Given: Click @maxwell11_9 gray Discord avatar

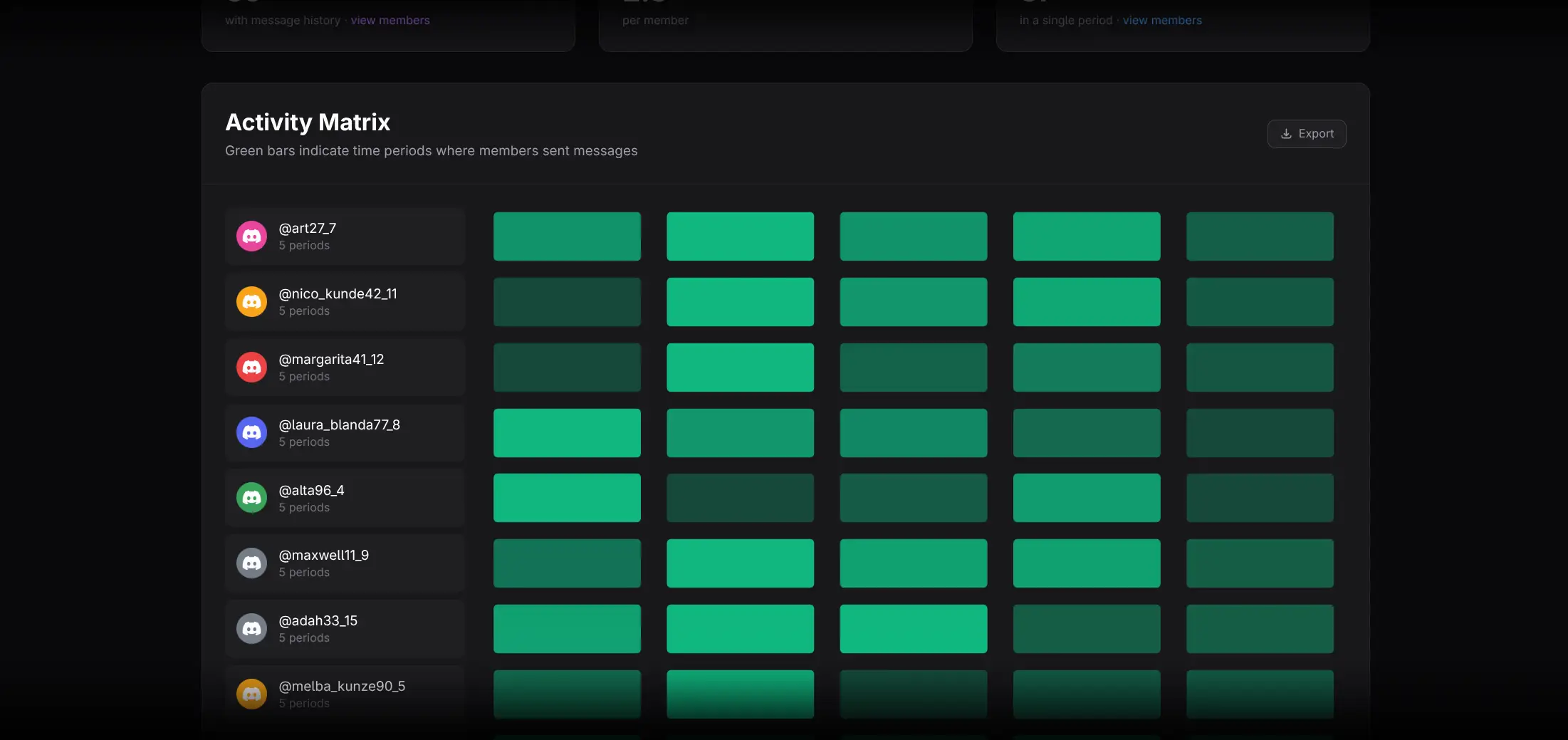Looking at the screenshot, I should [251, 563].
